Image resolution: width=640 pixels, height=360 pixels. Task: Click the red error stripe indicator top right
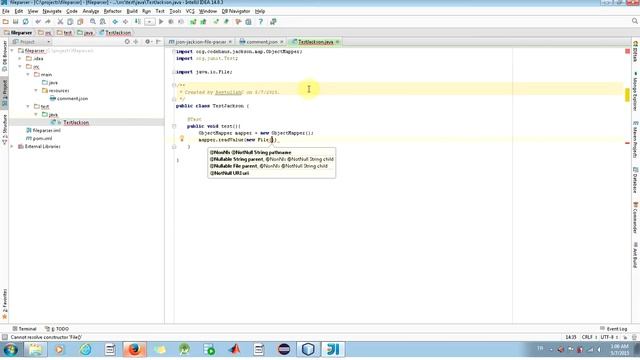click(627, 51)
